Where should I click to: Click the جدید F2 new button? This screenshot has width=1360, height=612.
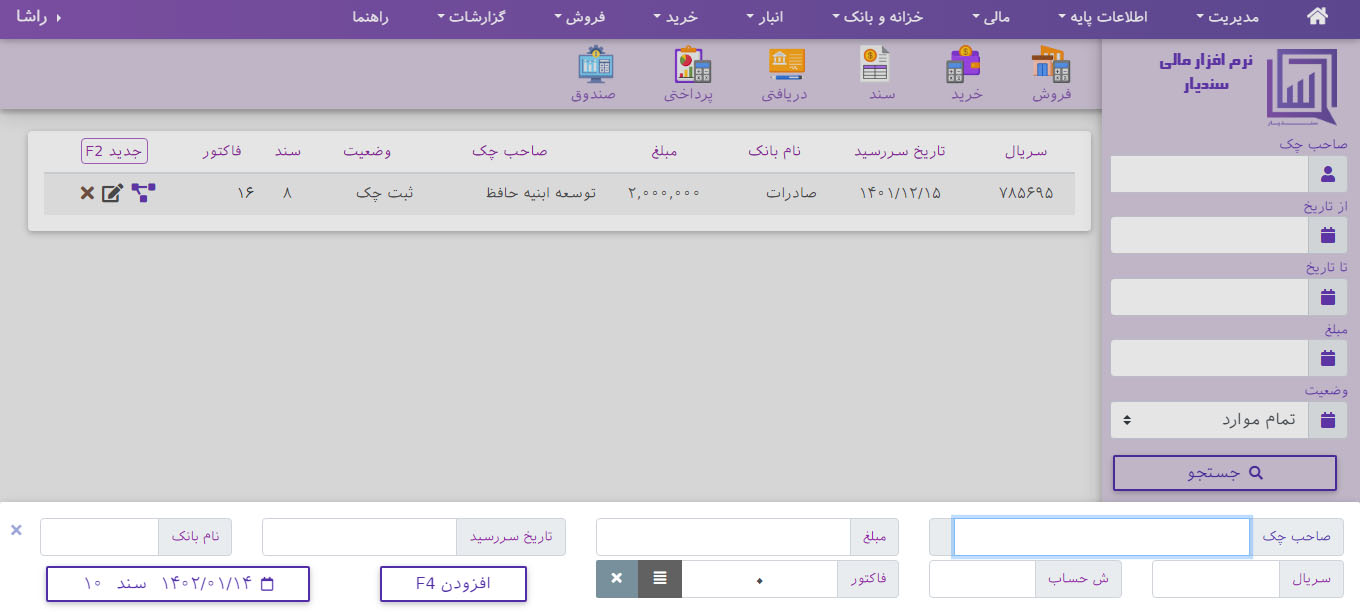pos(114,151)
